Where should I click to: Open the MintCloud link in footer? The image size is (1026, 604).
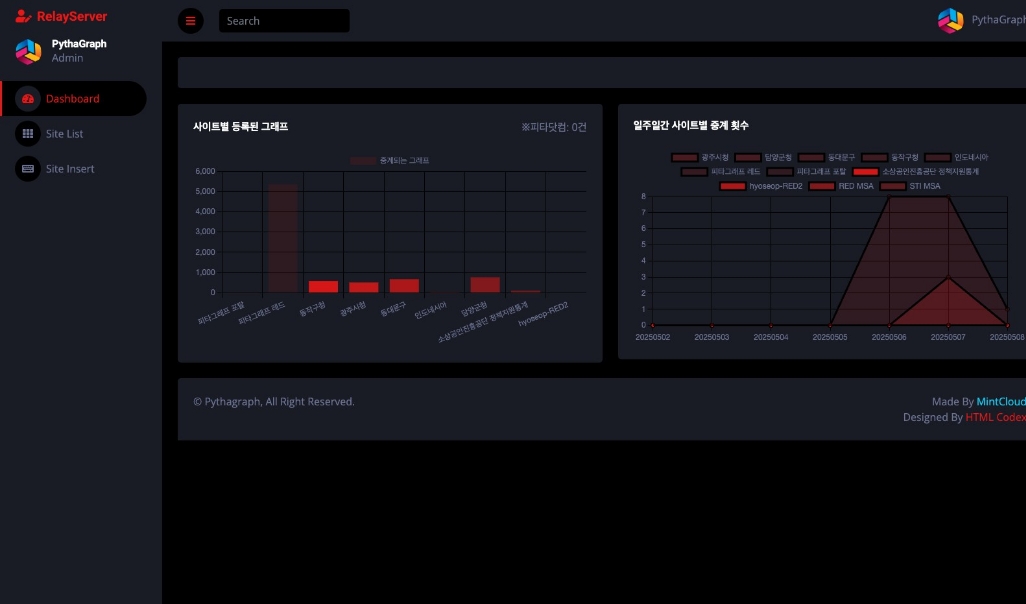point(1001,402)
